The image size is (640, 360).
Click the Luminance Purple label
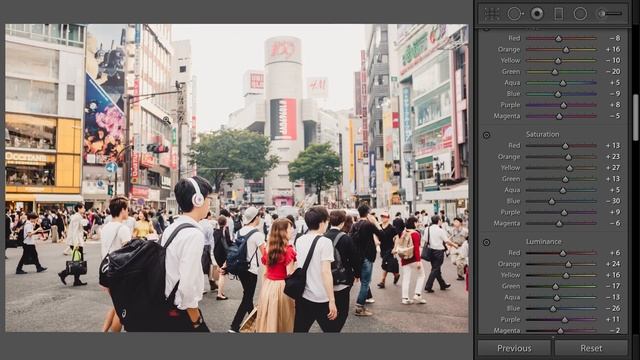pos(510,320)
